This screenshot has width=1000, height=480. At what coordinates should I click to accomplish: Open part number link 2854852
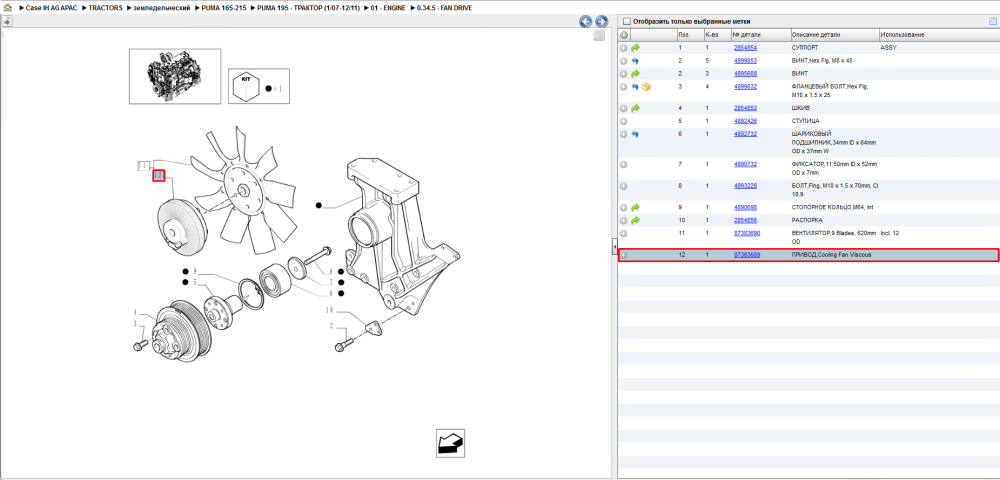(x=746, y=108)
